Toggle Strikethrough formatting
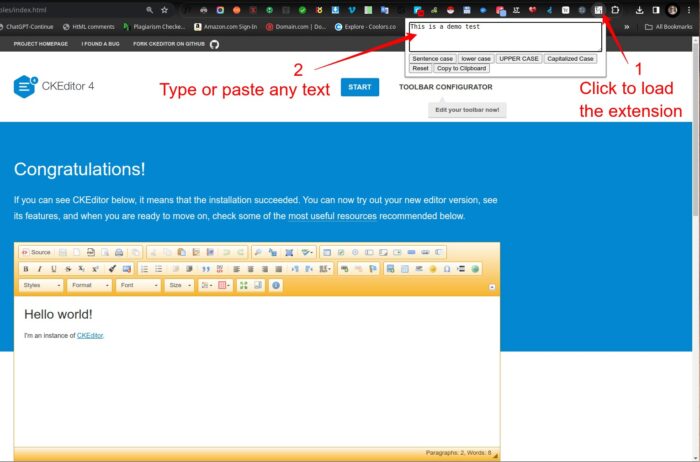The height and width of the screenshot is (462, 700). (x=68, y=269)
